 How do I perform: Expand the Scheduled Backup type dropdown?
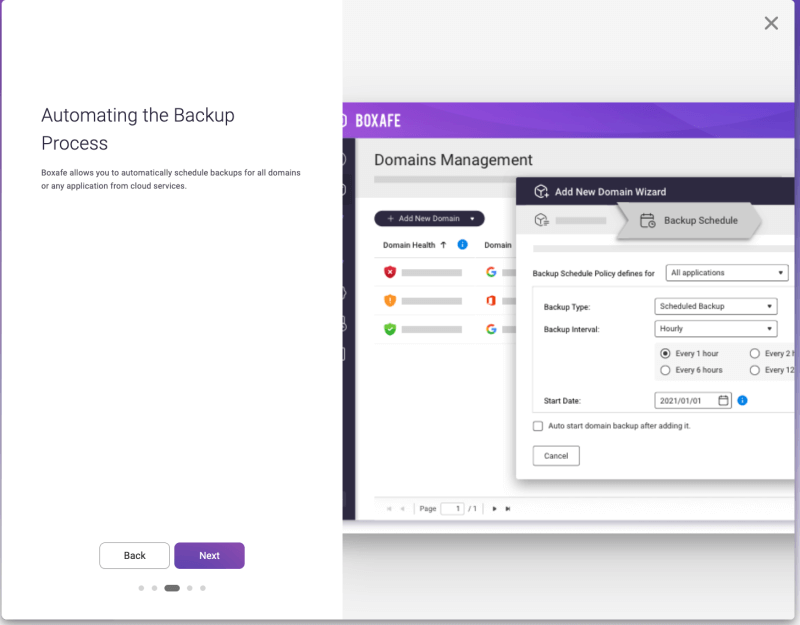[716, 306]
